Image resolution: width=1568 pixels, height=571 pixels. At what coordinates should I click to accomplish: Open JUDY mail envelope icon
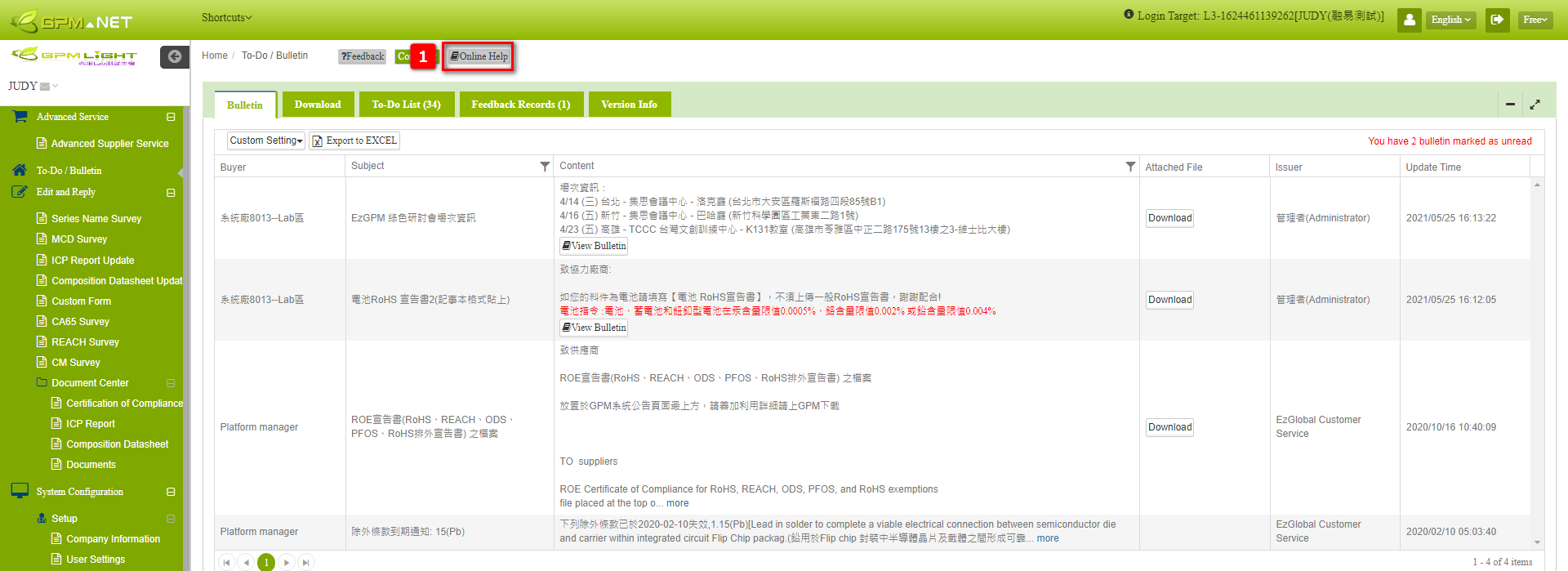(45, 87)
